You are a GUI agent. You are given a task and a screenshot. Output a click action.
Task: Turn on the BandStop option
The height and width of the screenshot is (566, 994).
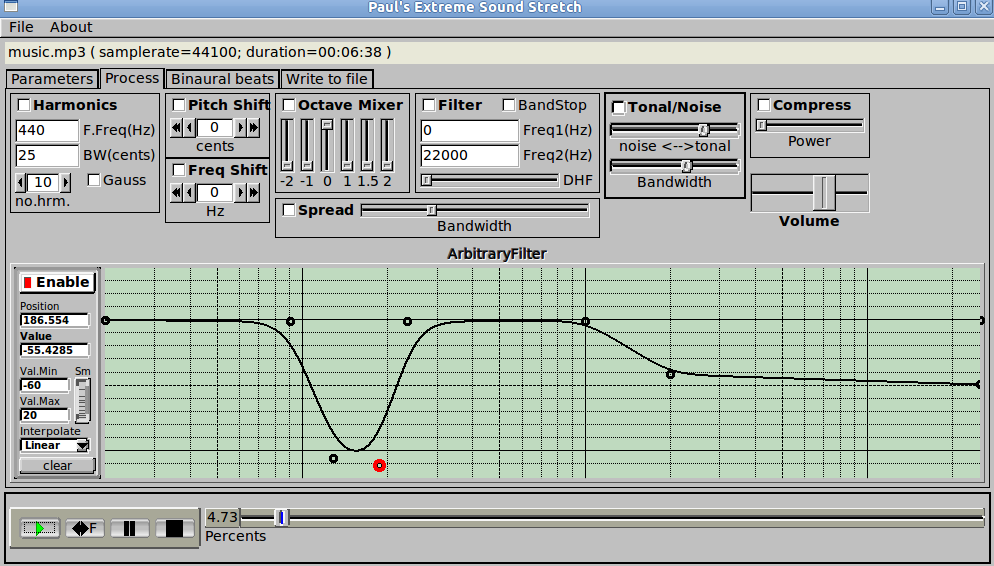click(x=509, y=105)
